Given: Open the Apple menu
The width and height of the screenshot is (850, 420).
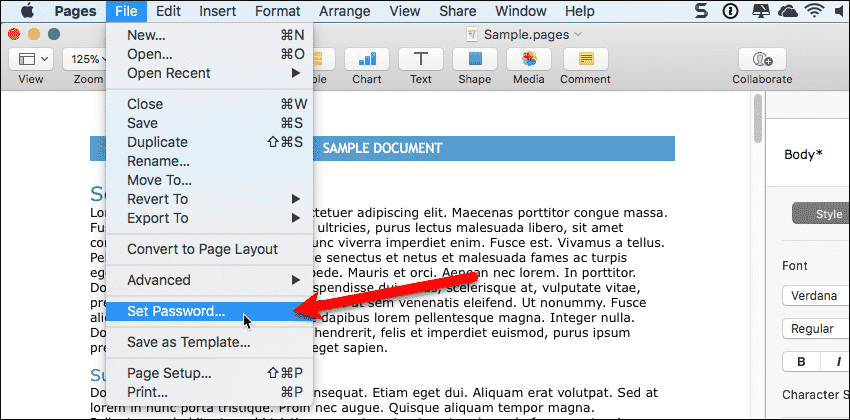Looking at the screenshot, I should (x=19, y=11).
